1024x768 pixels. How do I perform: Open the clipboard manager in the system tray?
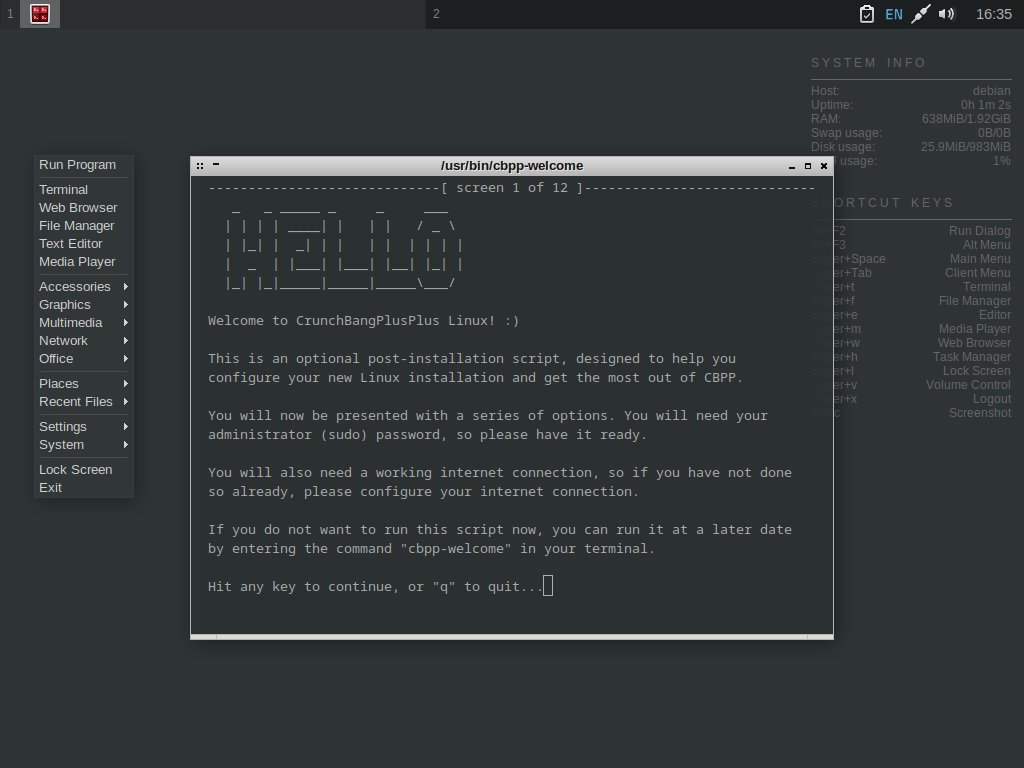pos(866,14)
